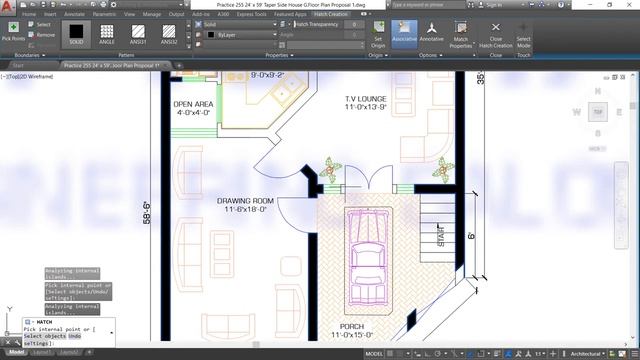Choose the ANSI31 hatch pattern
The height and width of the screenshot is (360, 640).
pos(138,33)
